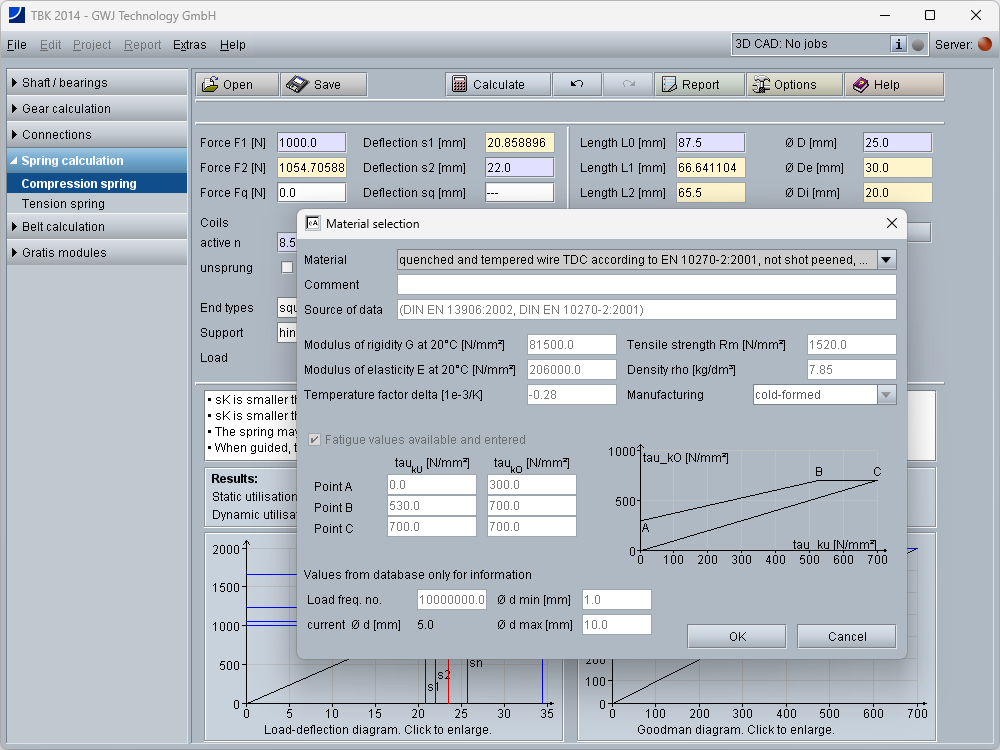This screenshot has width=1000, height=750.
Task: Select Tension spring in sidebar
Action: click(63, 204)
